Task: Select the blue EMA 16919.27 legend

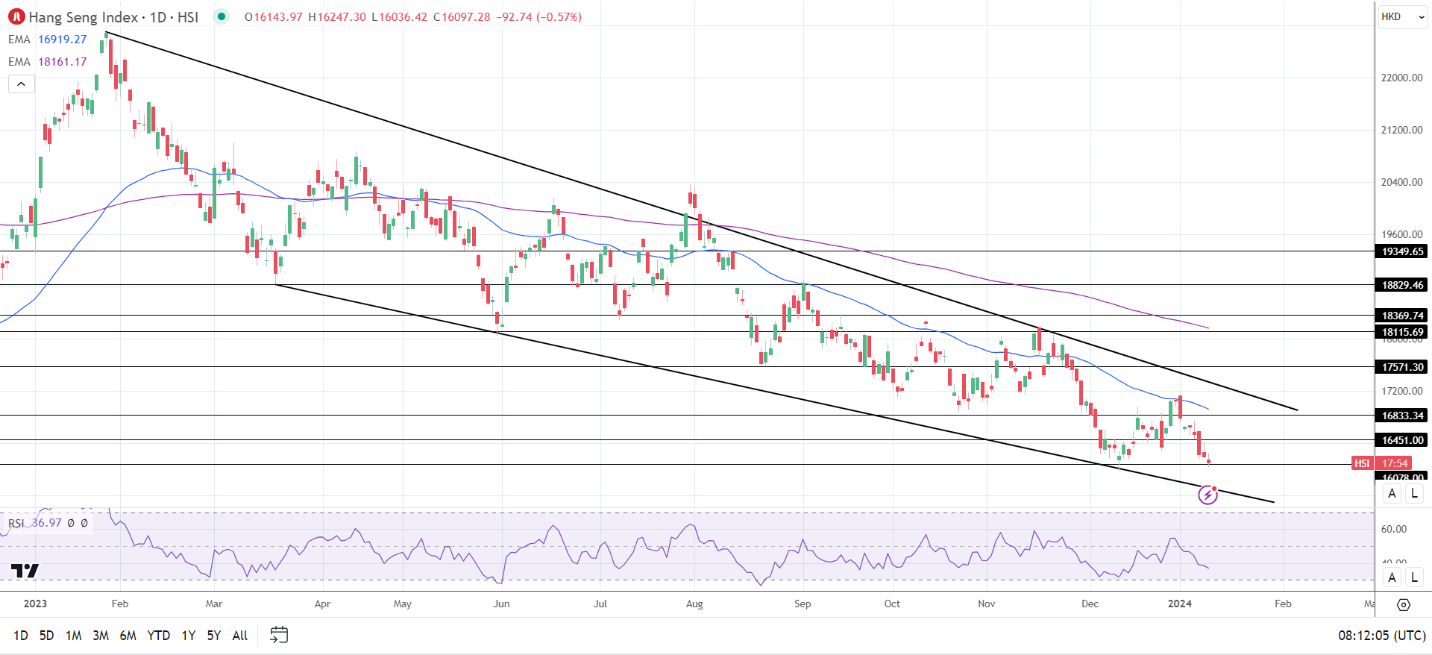Action: [x=48, y=40]
